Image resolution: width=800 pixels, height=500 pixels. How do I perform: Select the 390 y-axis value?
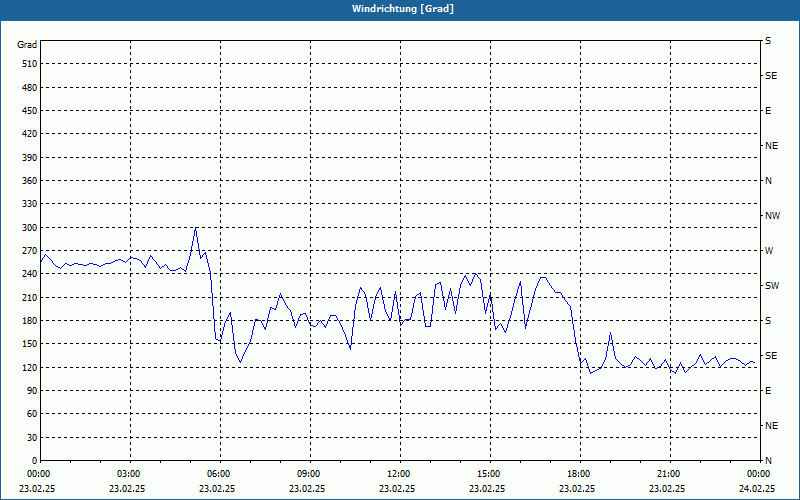coord(30,158)
